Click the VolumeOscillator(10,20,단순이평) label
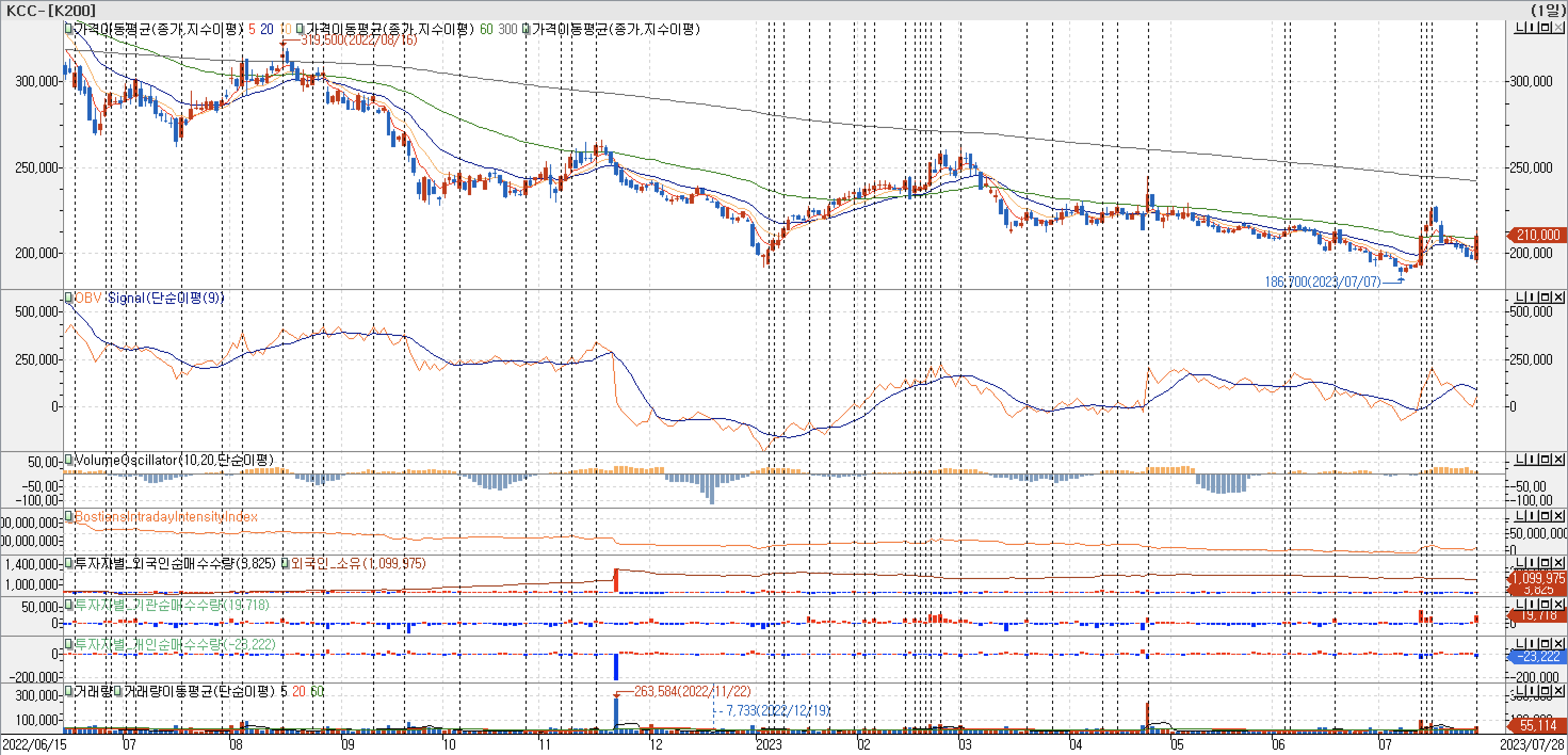 (173, 460)
